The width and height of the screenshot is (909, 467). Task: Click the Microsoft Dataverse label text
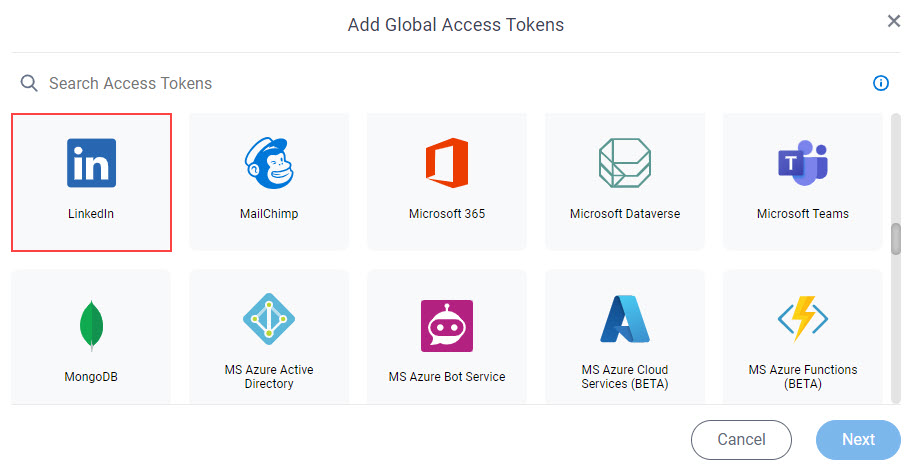point(624,214)
